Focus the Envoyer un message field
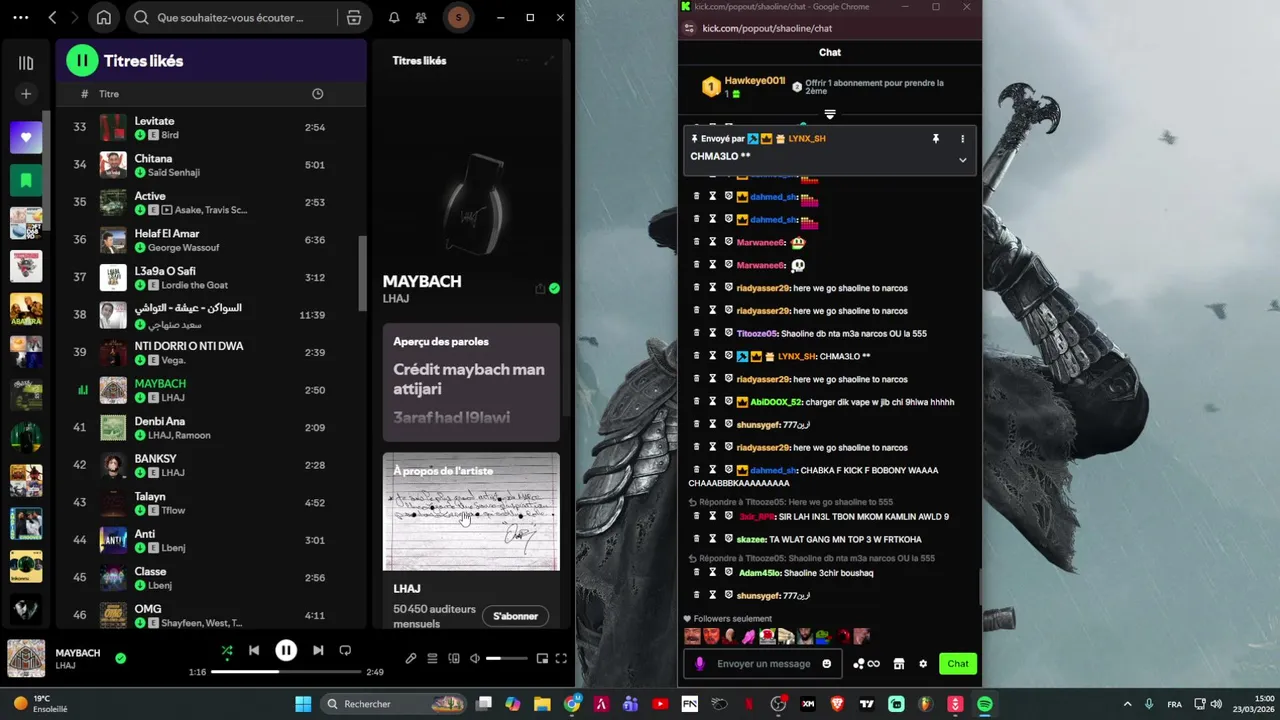1280x720 pixels. (763, 664)
